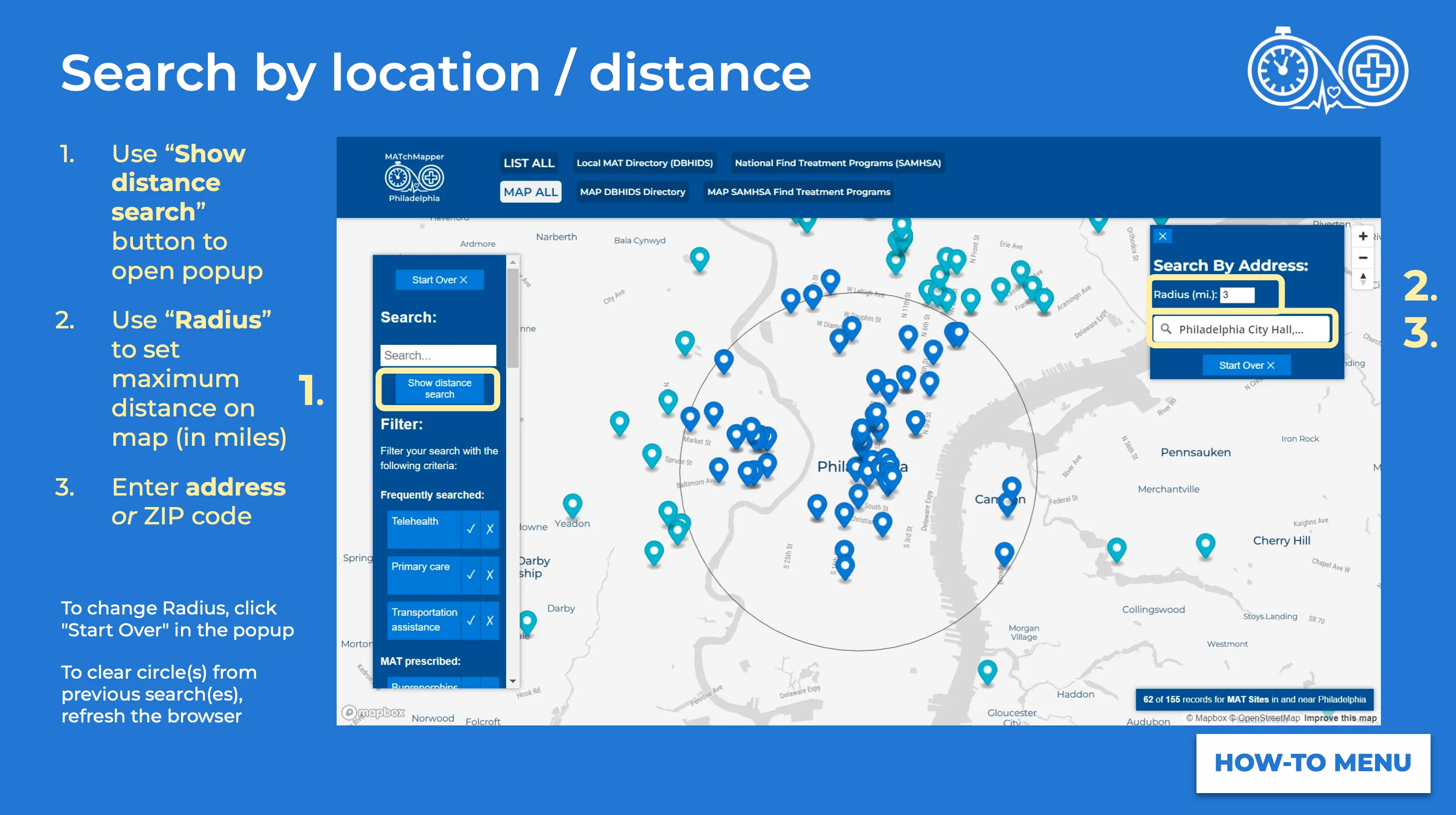Include Primary care filter with checkmark
Screen dimensions: 1456x815
coord(471,575)
